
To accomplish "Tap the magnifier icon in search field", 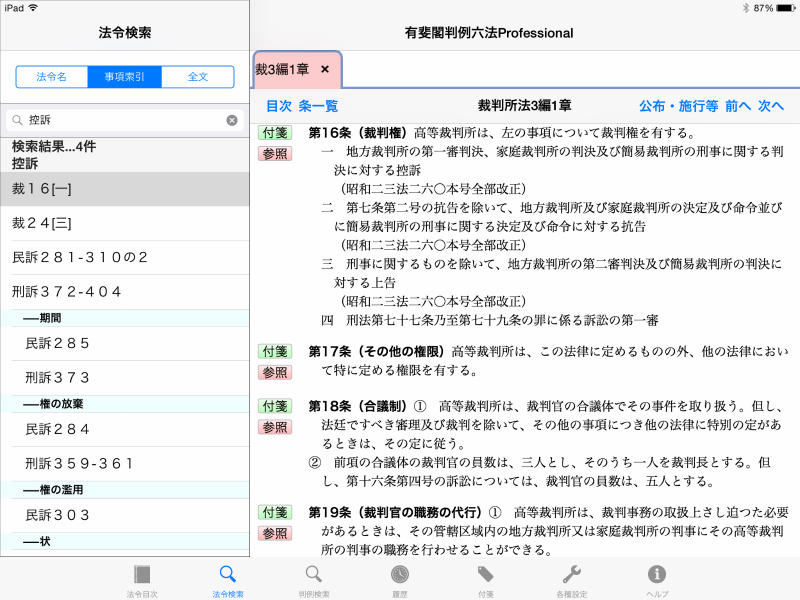I will pyautogui.click(x=17, y=120).
